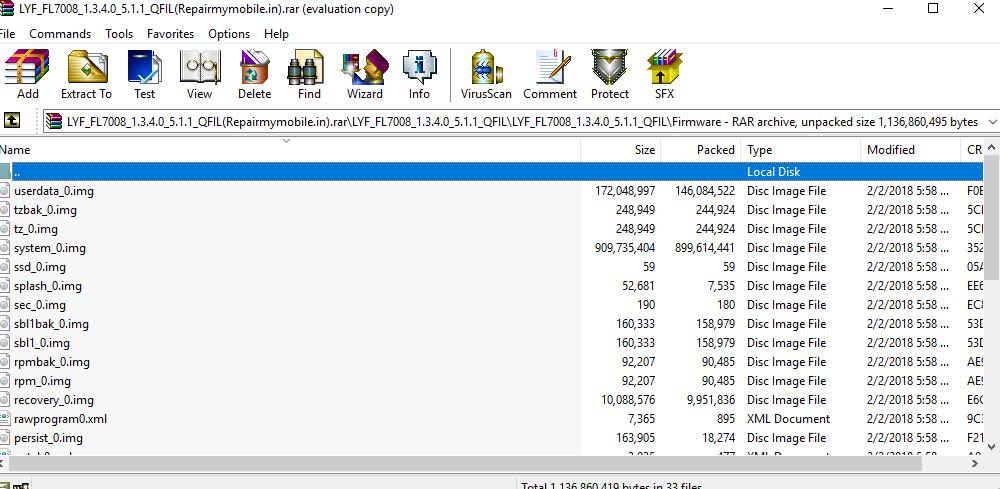Run the Test archive tool

[x=145, y=75]
